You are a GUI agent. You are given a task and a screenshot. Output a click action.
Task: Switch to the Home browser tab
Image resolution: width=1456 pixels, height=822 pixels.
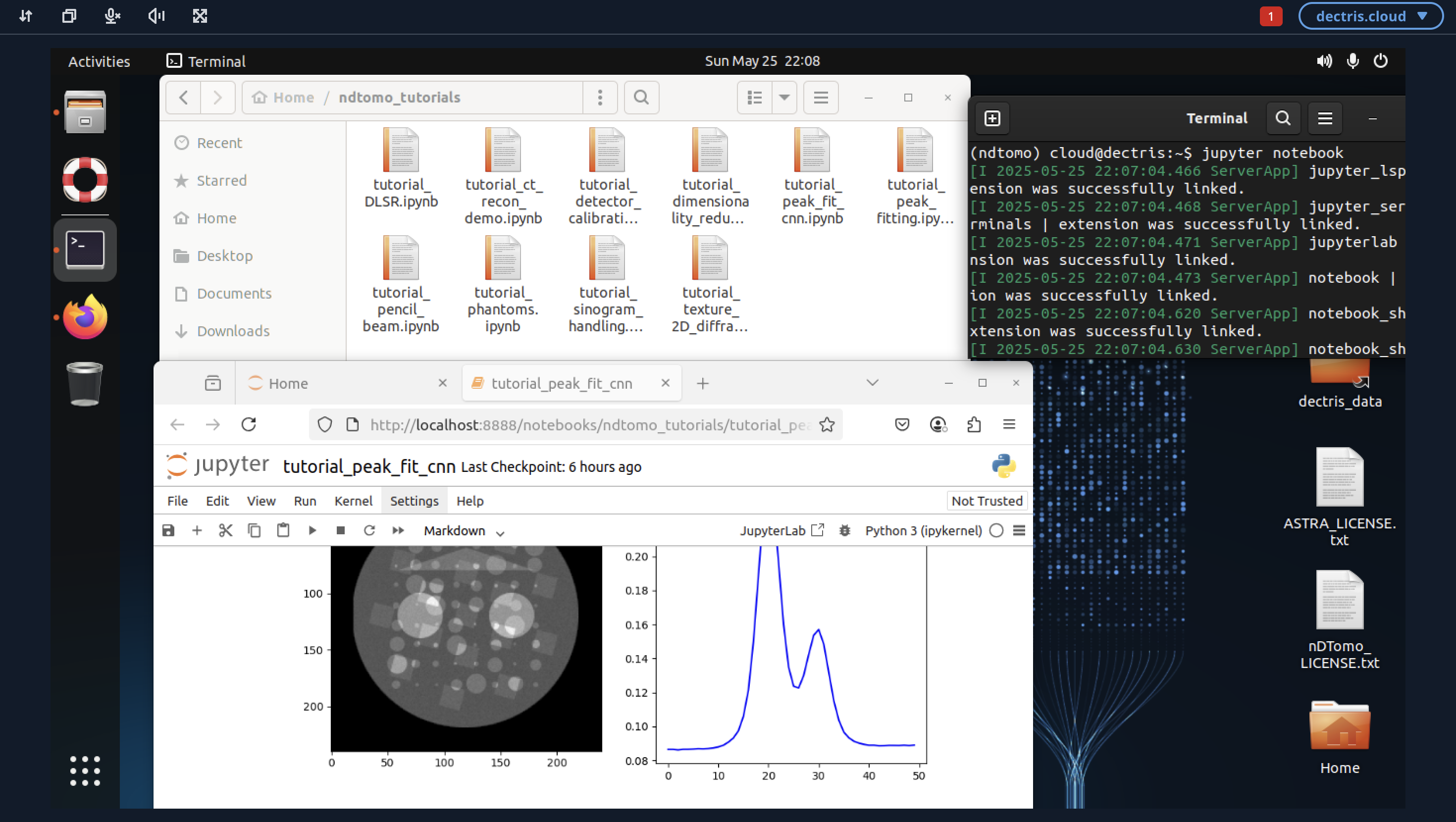coord(348,383)
